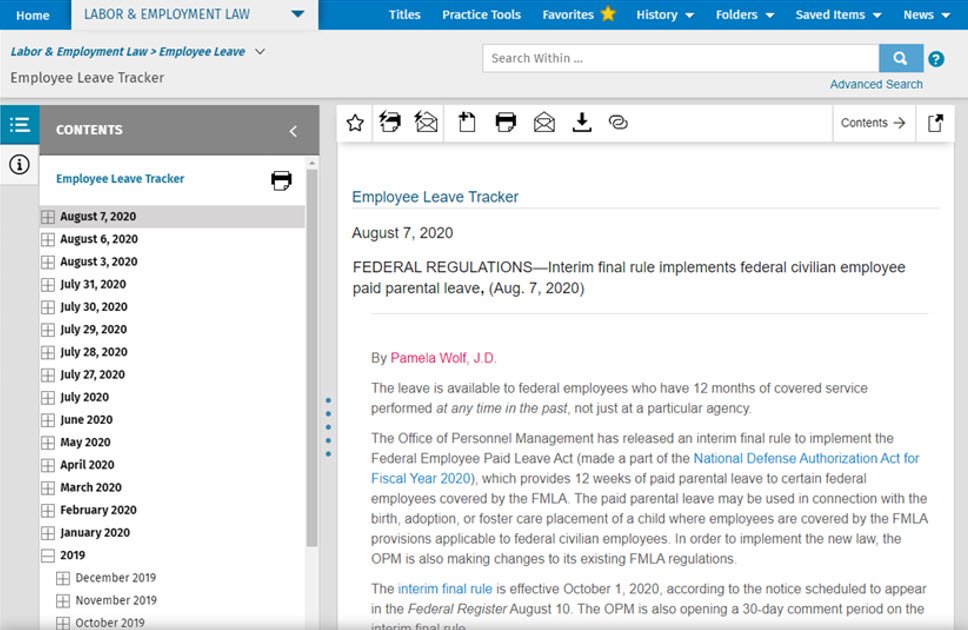Expand the August 7, 2020 entry
Viewport: 968px width, 630px height.
click(x=48, y=217)
